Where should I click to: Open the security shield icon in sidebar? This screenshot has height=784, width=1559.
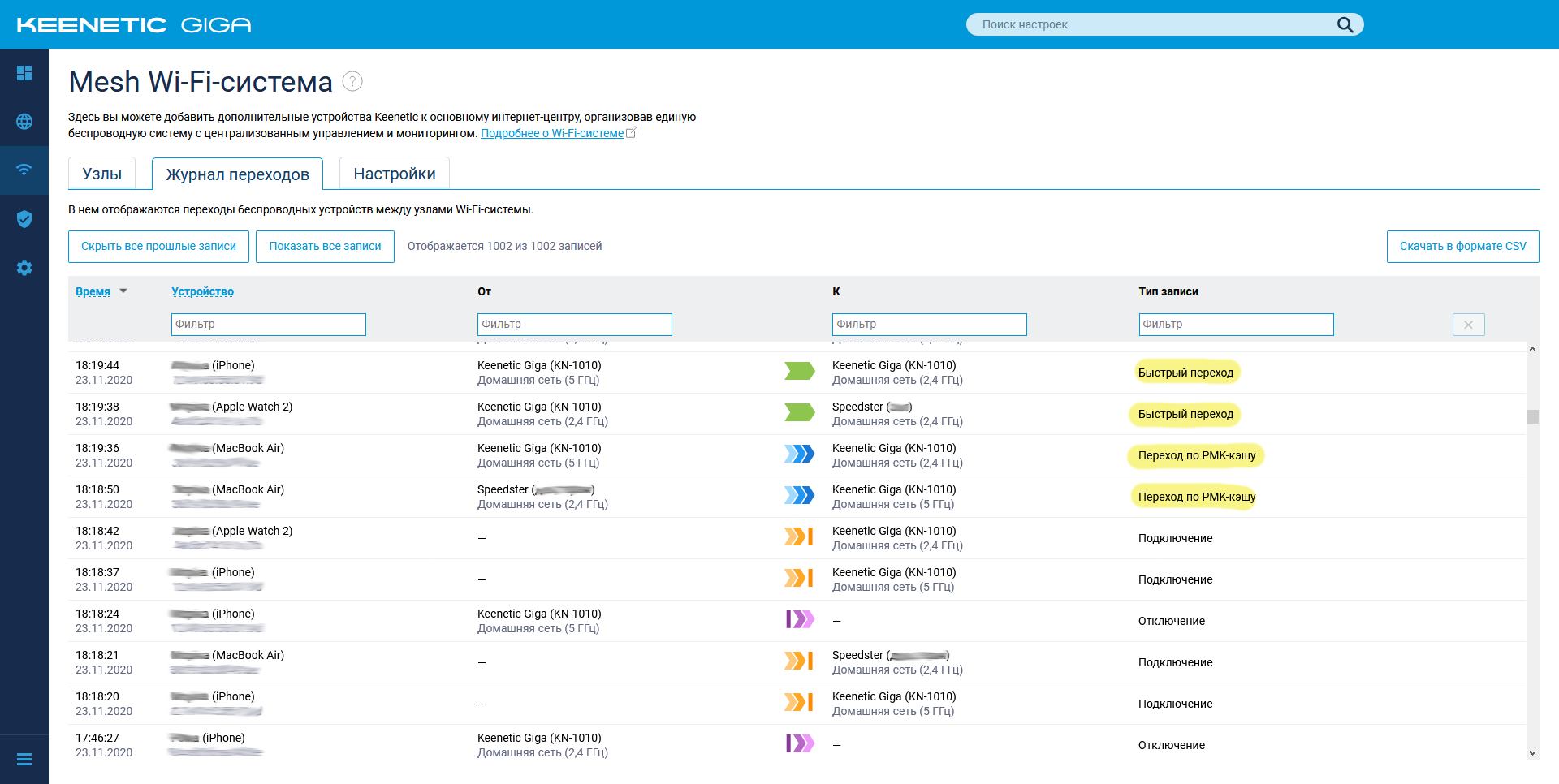tap(24, 219)
